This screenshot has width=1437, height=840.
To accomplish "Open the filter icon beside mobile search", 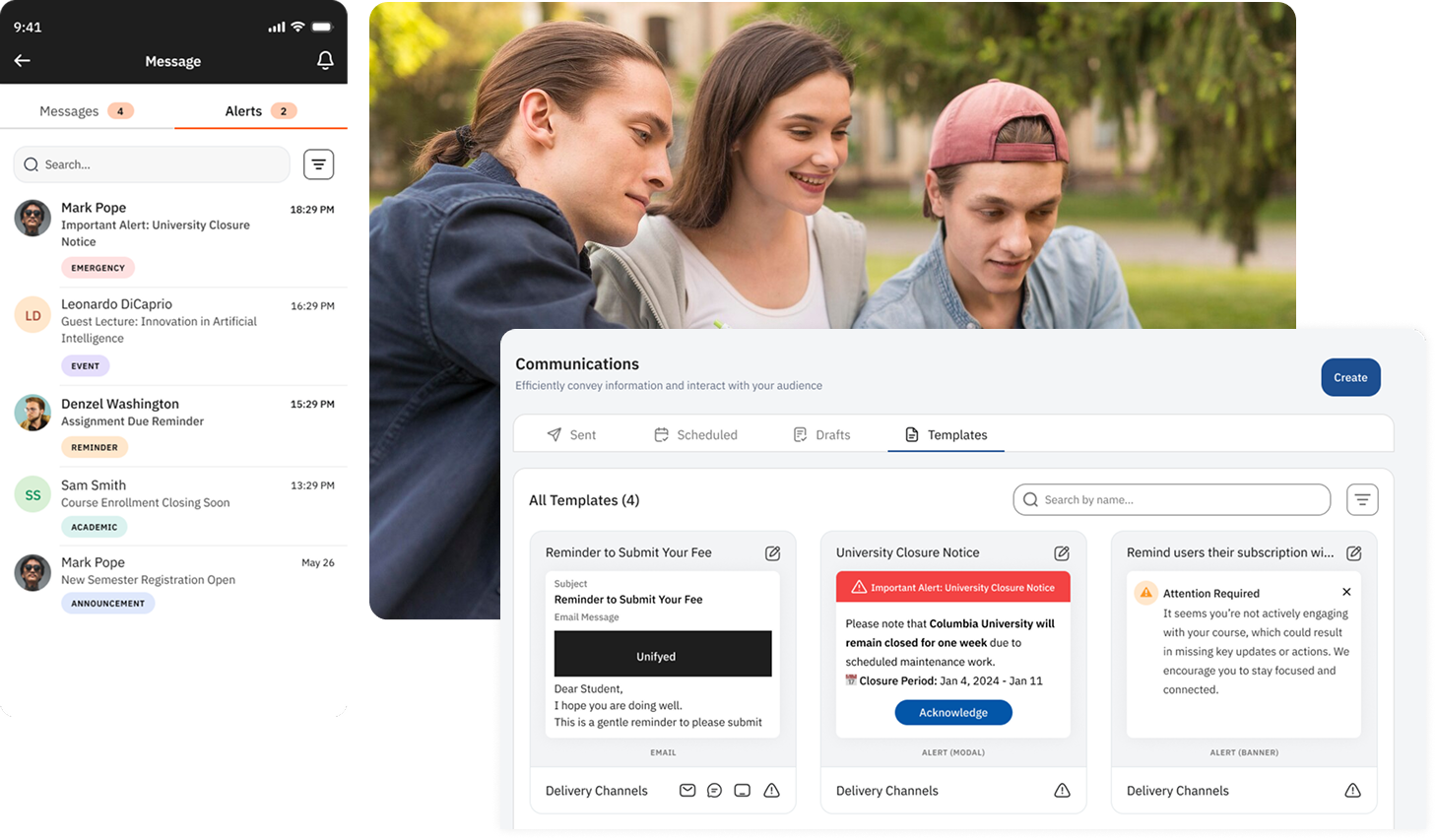I will click(318, 164).
